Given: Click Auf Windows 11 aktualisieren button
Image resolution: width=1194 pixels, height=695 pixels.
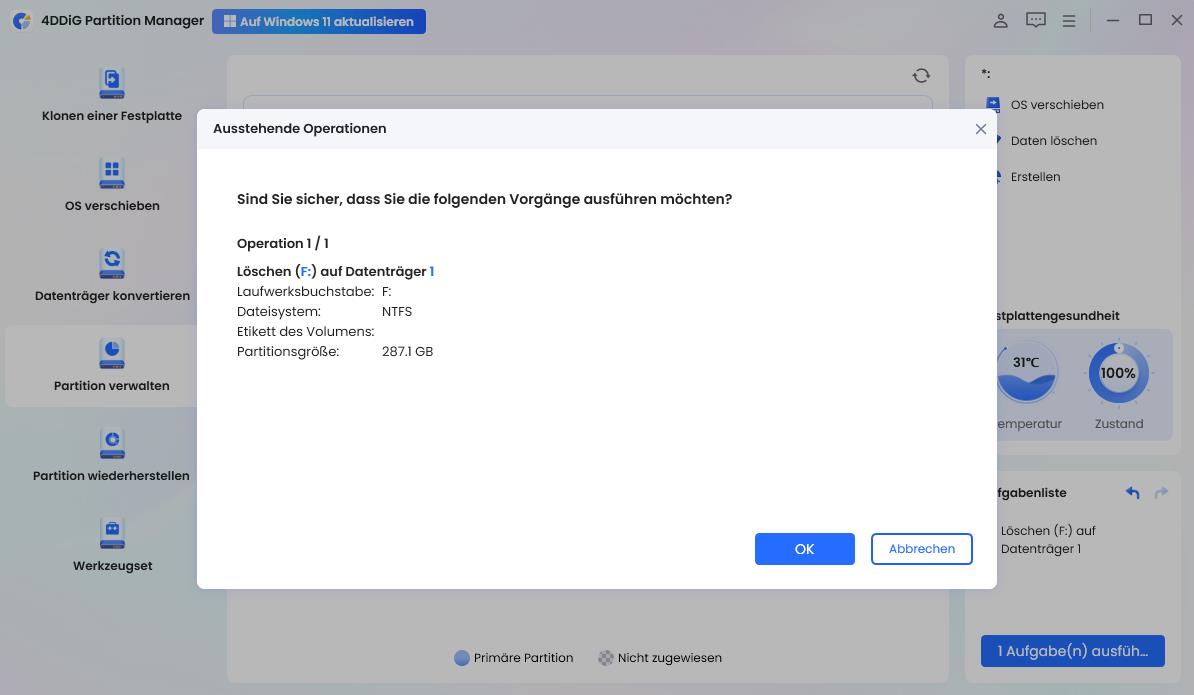Looking at the screenshot, I should point(319,21).
